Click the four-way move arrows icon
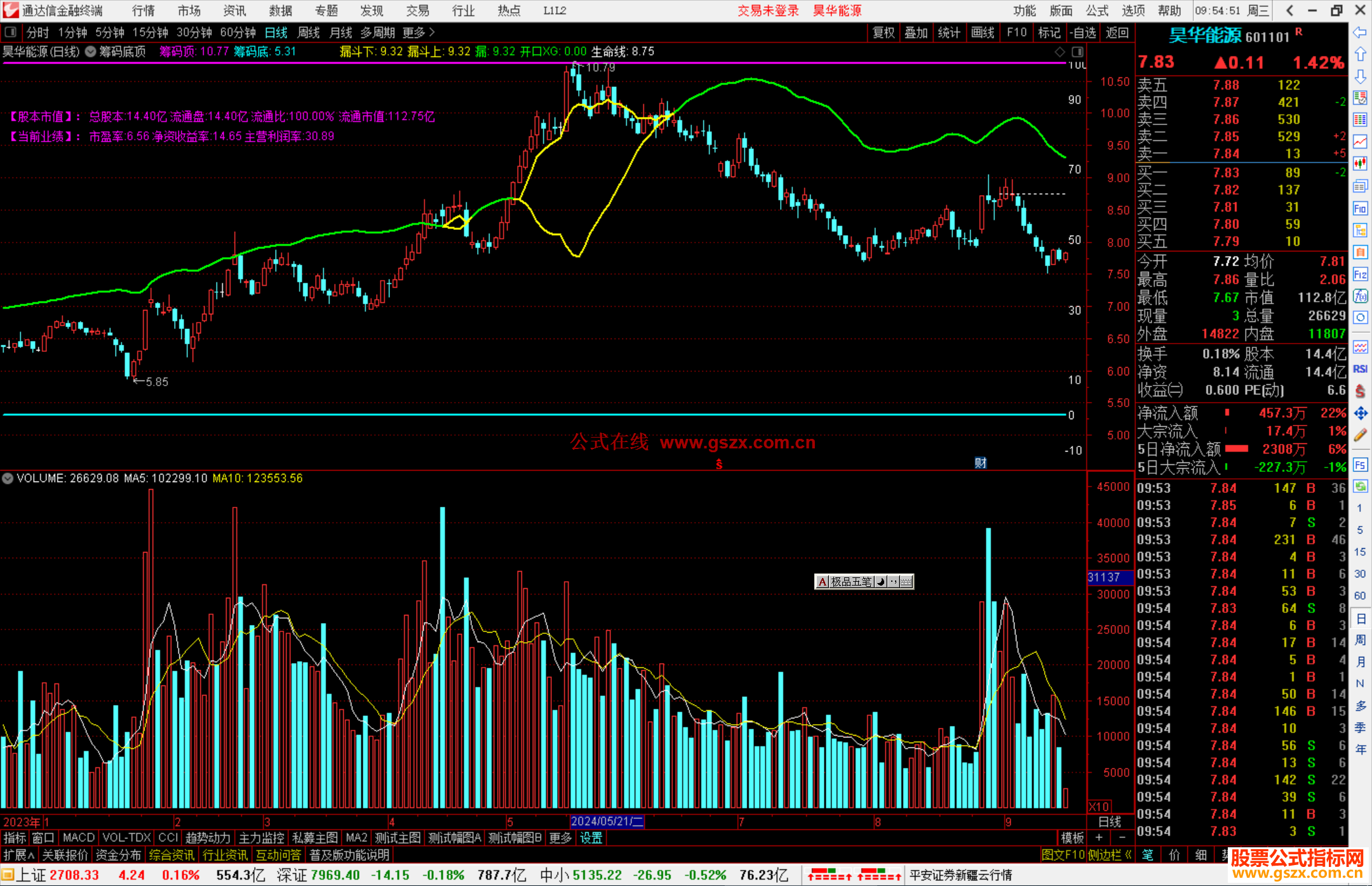This screenshot has width=1372, height=886. (1360, 413)
